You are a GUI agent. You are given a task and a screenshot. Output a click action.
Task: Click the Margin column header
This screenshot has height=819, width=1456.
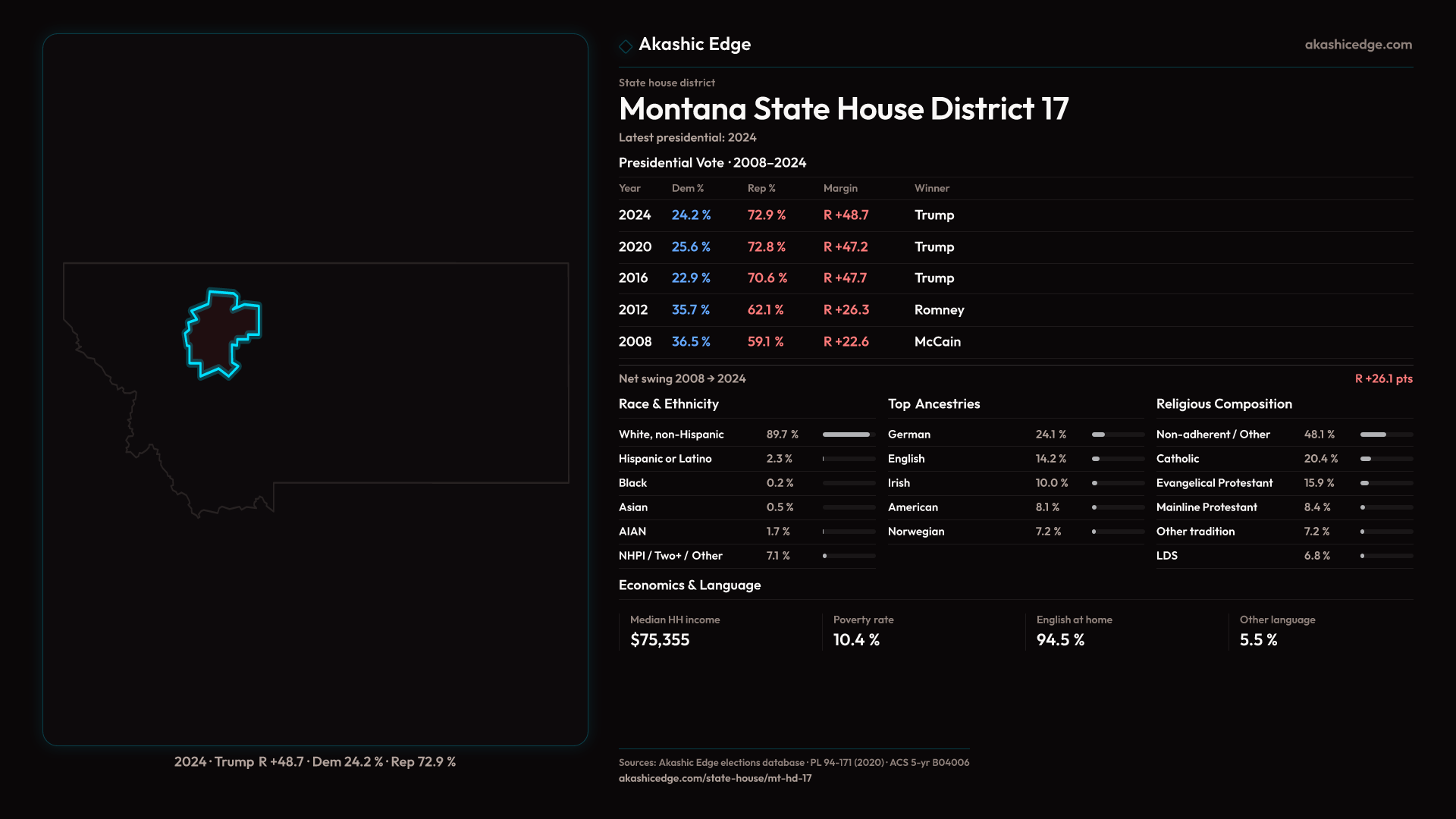click(840, 188)
